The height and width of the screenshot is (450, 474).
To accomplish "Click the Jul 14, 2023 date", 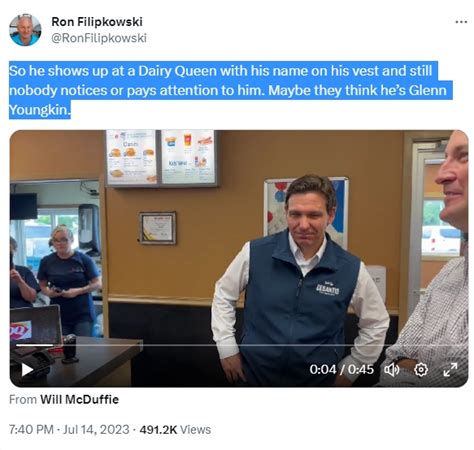I will tap(96, 429).
